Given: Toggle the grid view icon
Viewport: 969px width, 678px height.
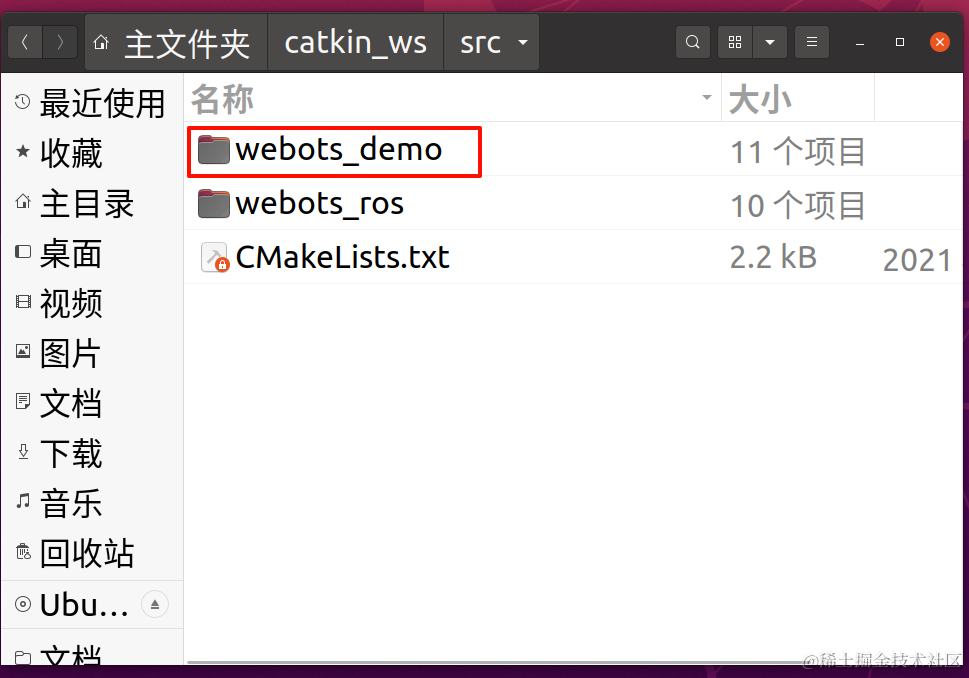Looking at the screenshot, I should (735, 42).
